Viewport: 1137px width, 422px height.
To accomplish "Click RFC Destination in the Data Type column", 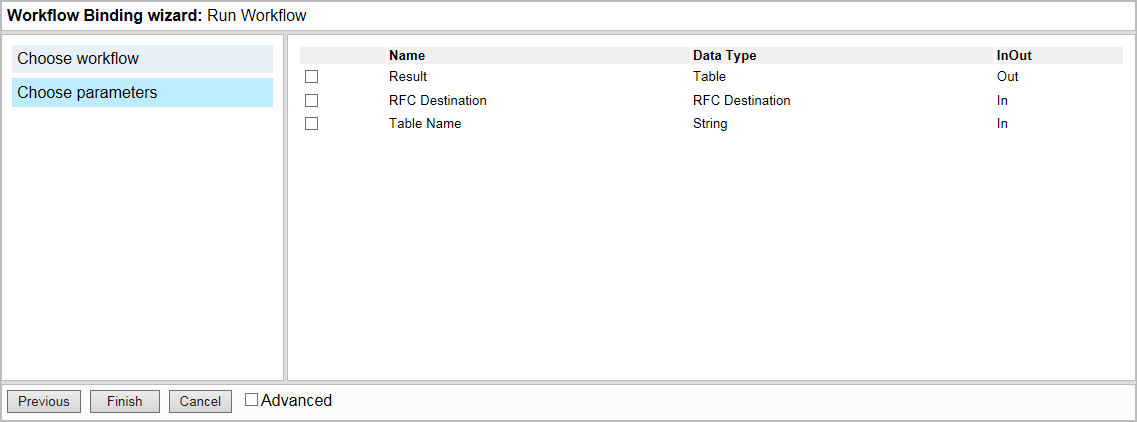I will (x=741, y=101).
